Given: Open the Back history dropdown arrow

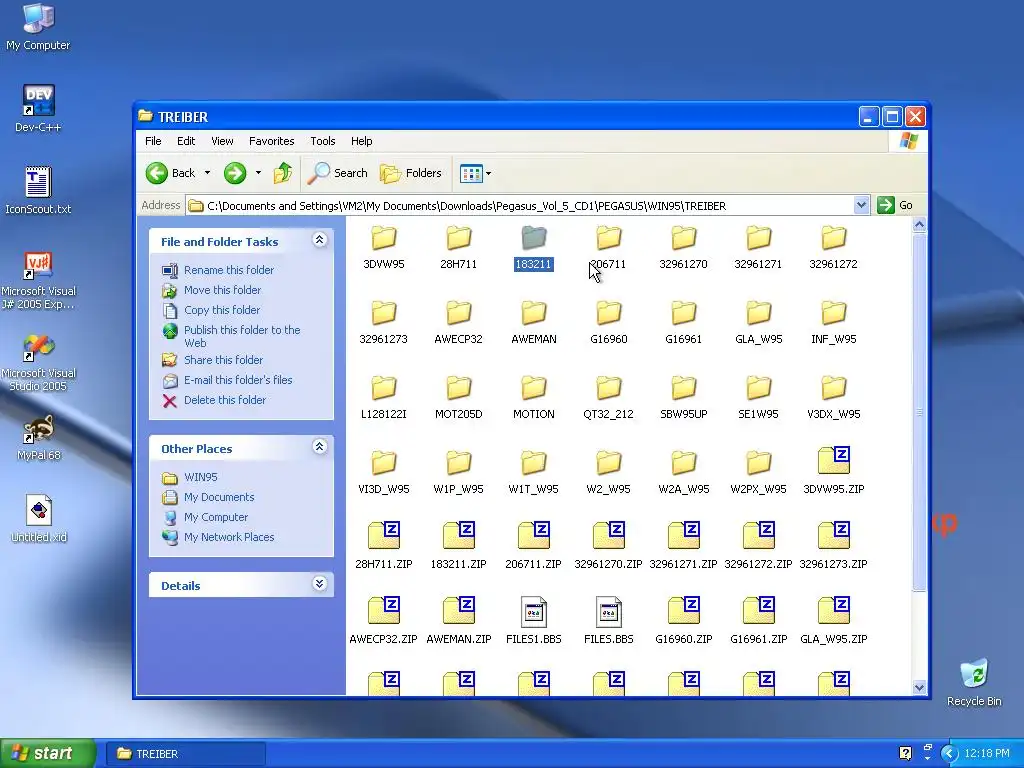Looking at the screenshot, I should 208,173.
